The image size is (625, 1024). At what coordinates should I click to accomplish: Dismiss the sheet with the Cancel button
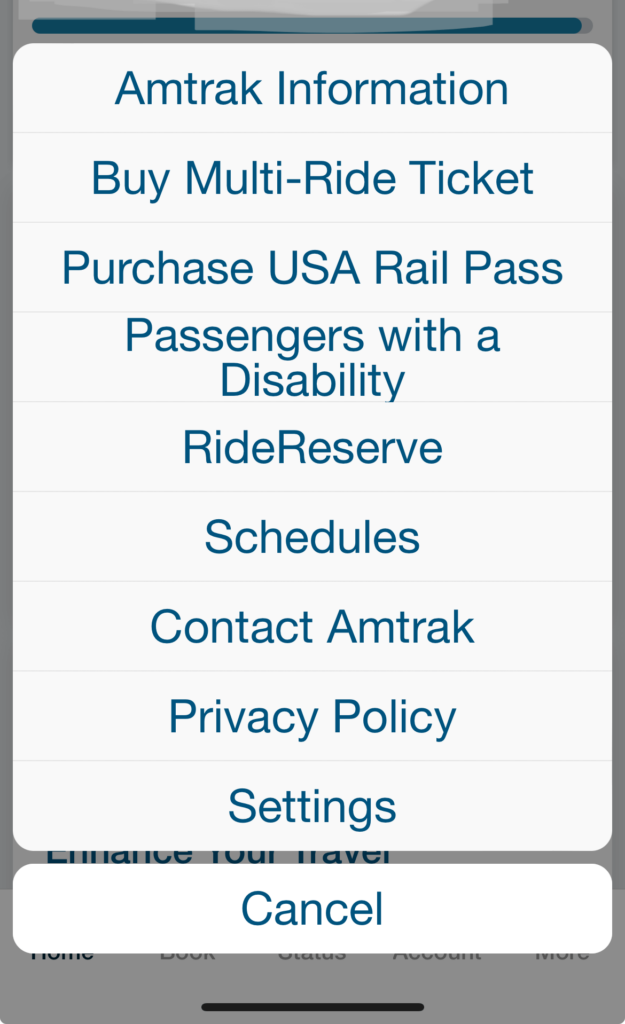(312, 908)
